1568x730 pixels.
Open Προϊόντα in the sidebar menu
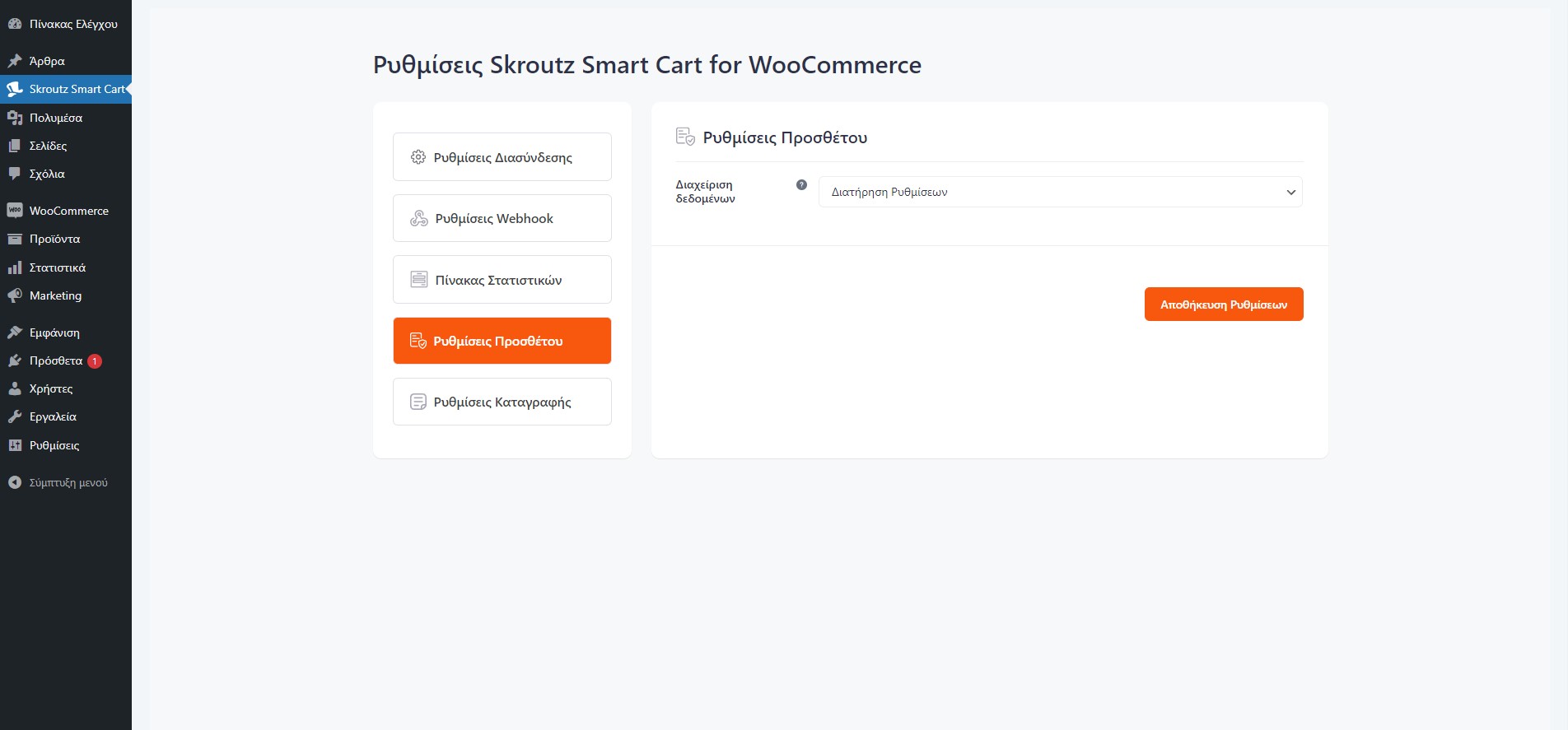tap(54, 239)
